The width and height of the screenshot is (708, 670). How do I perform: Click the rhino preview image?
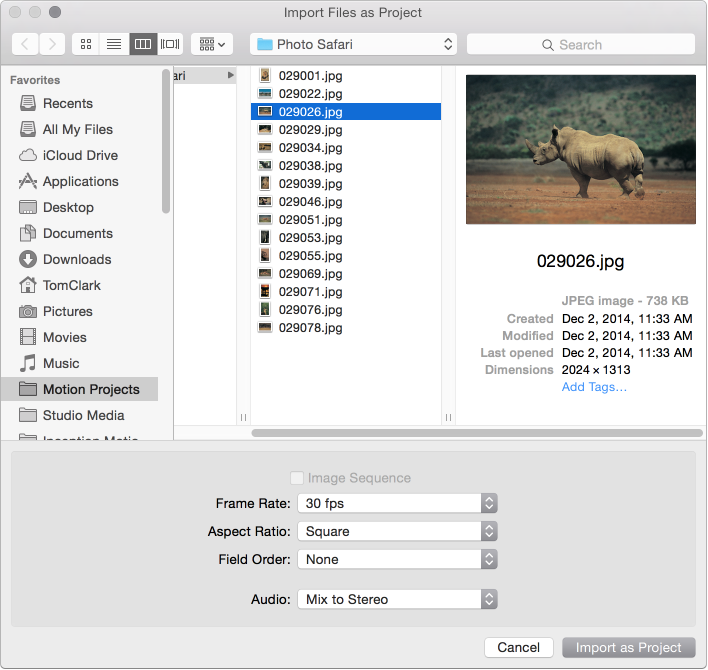[x=581, y=149]
